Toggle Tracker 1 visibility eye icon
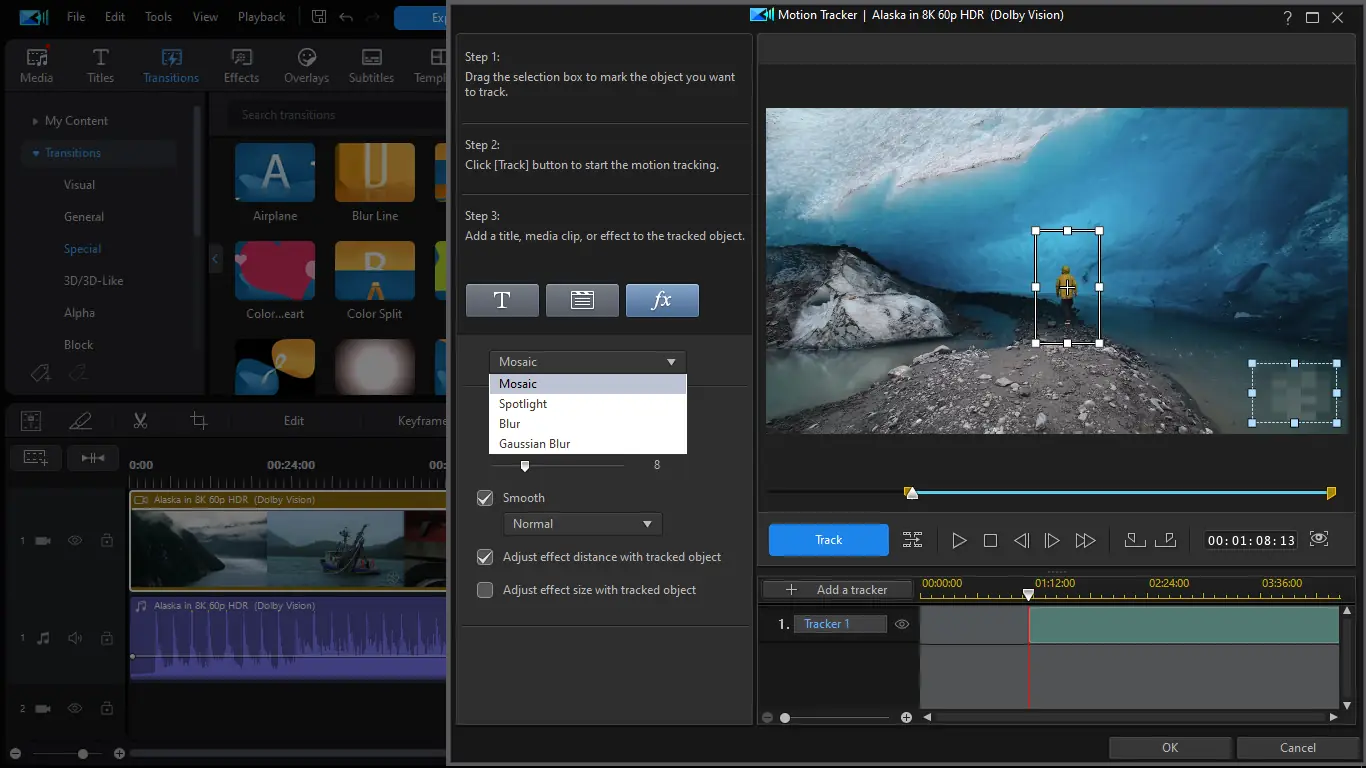Viewport: 1366px width, 768px height. tap(902, 624)
